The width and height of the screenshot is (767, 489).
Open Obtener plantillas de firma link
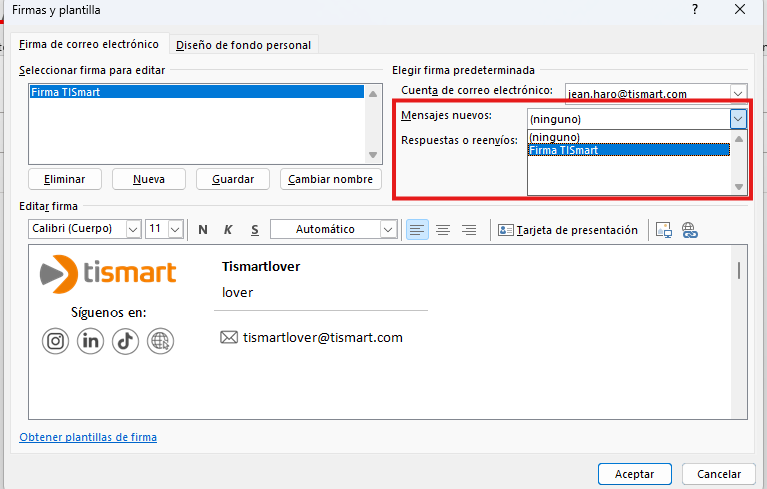pos(88,437)
